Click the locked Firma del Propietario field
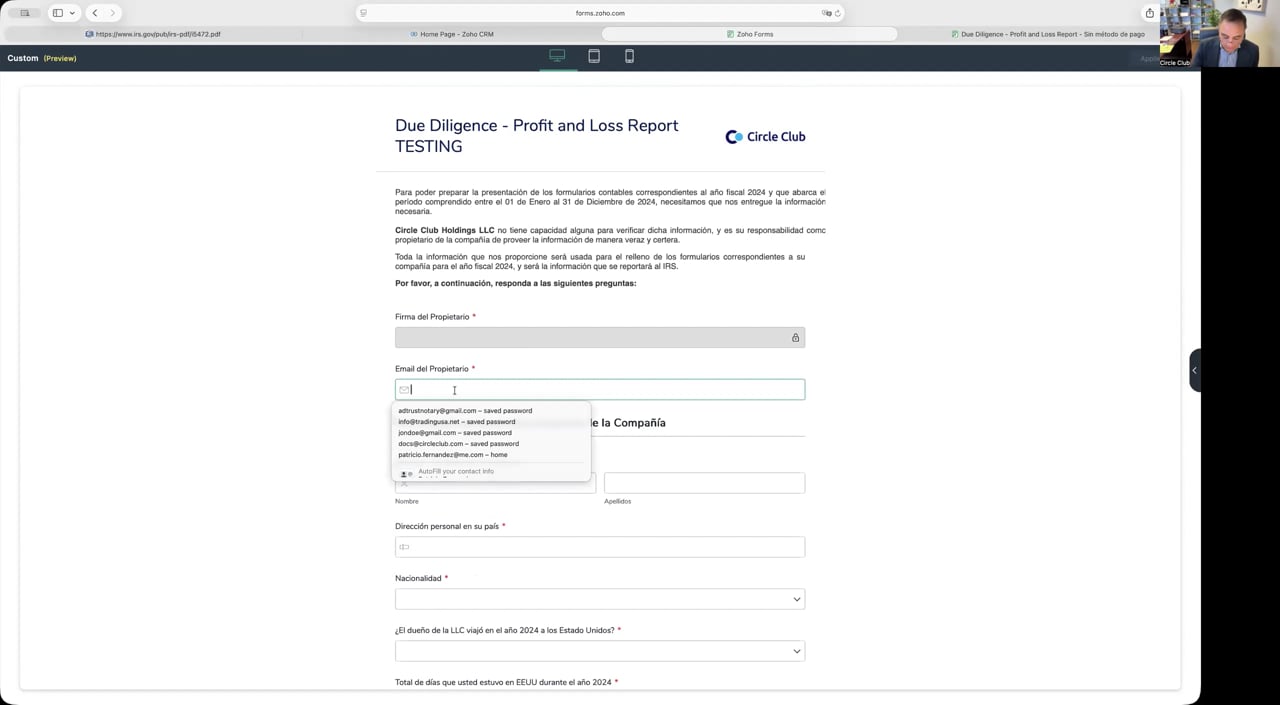1280x705 pixels. point(600,337)
